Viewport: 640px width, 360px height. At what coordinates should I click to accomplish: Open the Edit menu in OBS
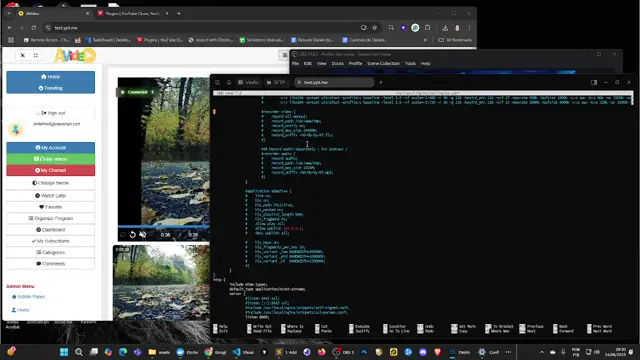click(308, 64)
